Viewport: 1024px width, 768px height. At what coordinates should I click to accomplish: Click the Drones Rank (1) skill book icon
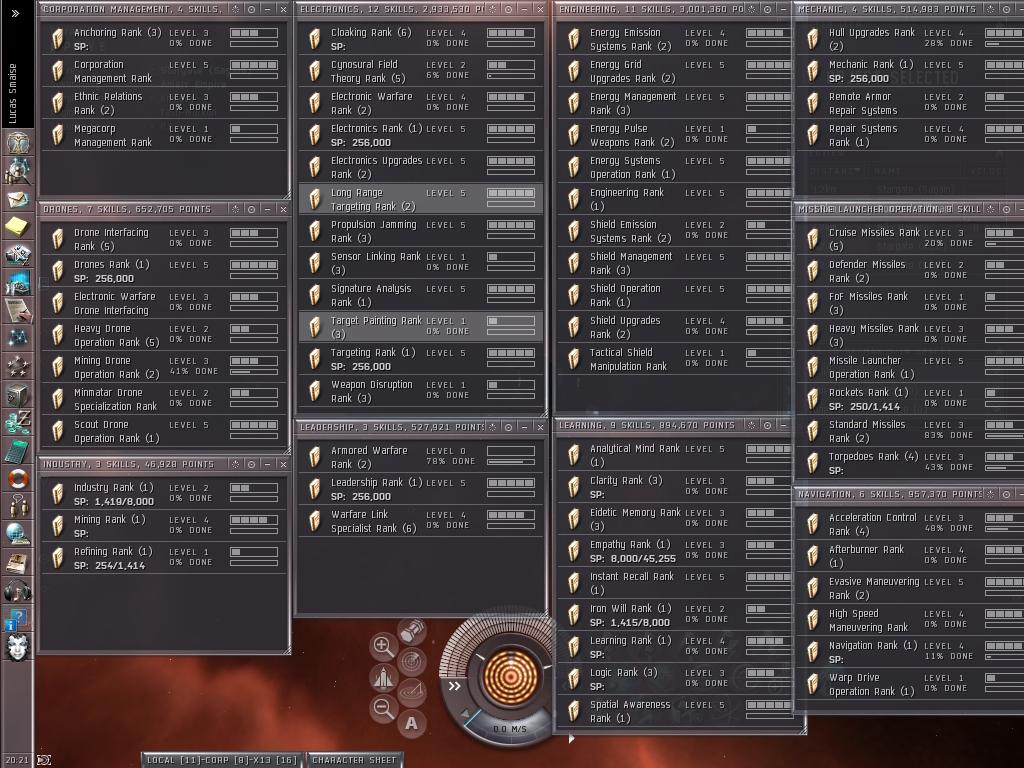pos(58,271)
